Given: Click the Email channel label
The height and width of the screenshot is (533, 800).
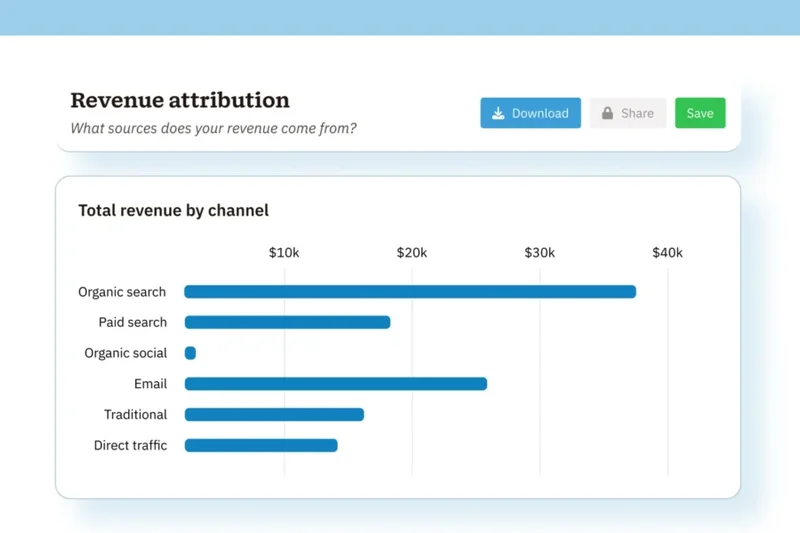Looking at the screenshot, I should 150,384.
